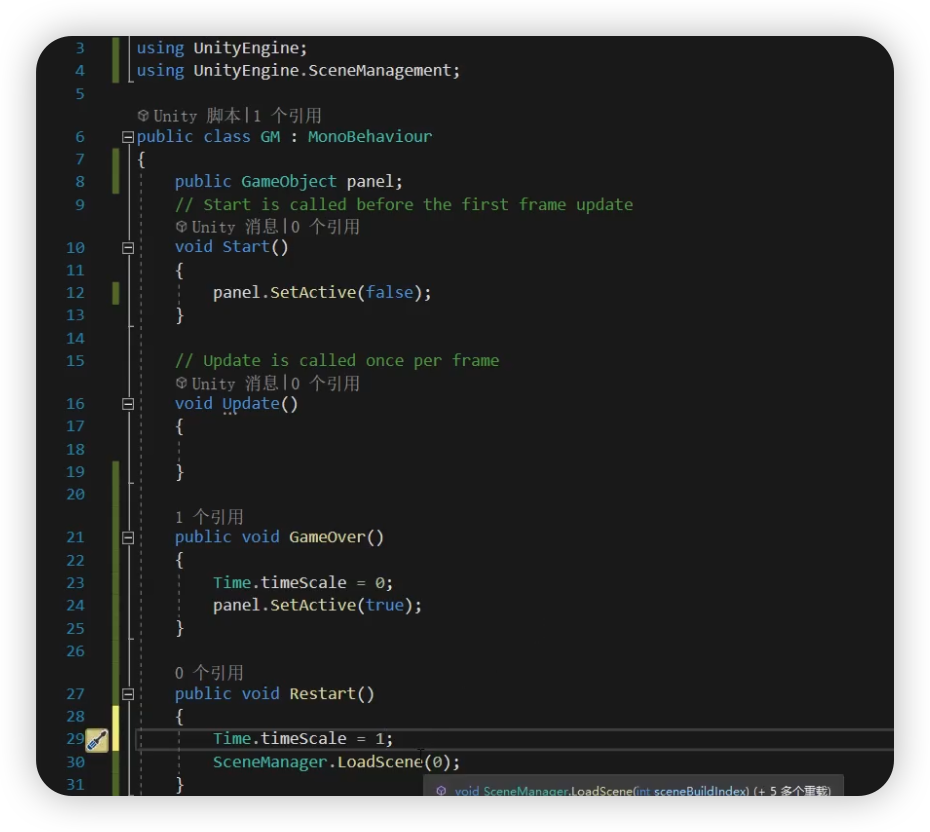Click the method icon in the LoadScene tooltip
The image size is (930, 832).
441,790
